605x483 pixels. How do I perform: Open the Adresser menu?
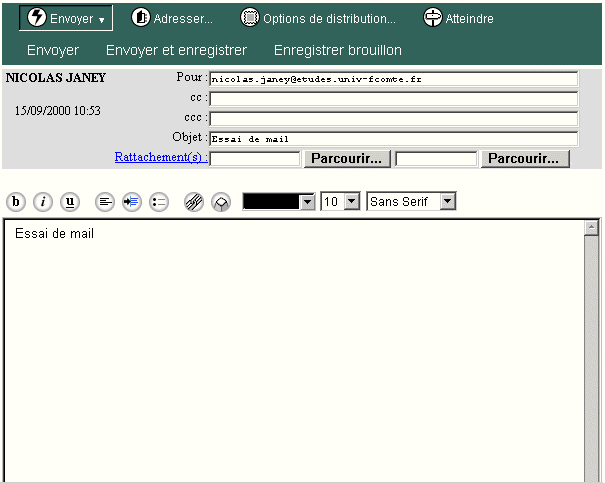tap(172, 18)
